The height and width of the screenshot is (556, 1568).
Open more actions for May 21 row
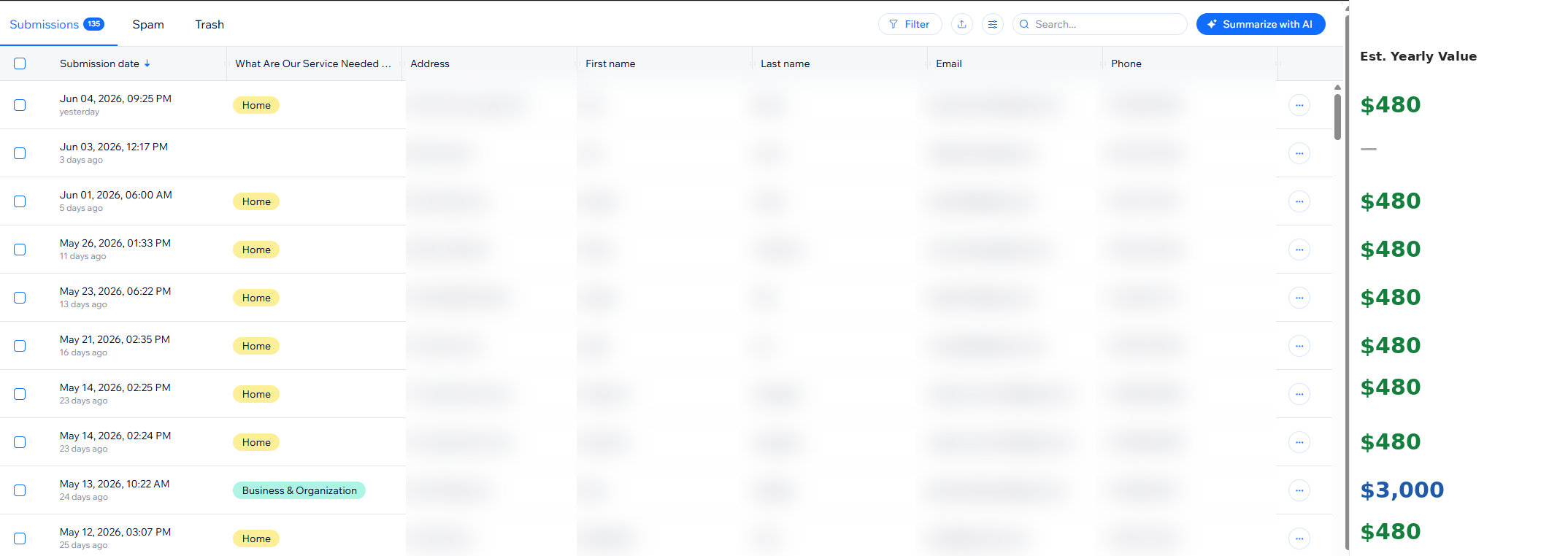click(x=1299, y=346)
